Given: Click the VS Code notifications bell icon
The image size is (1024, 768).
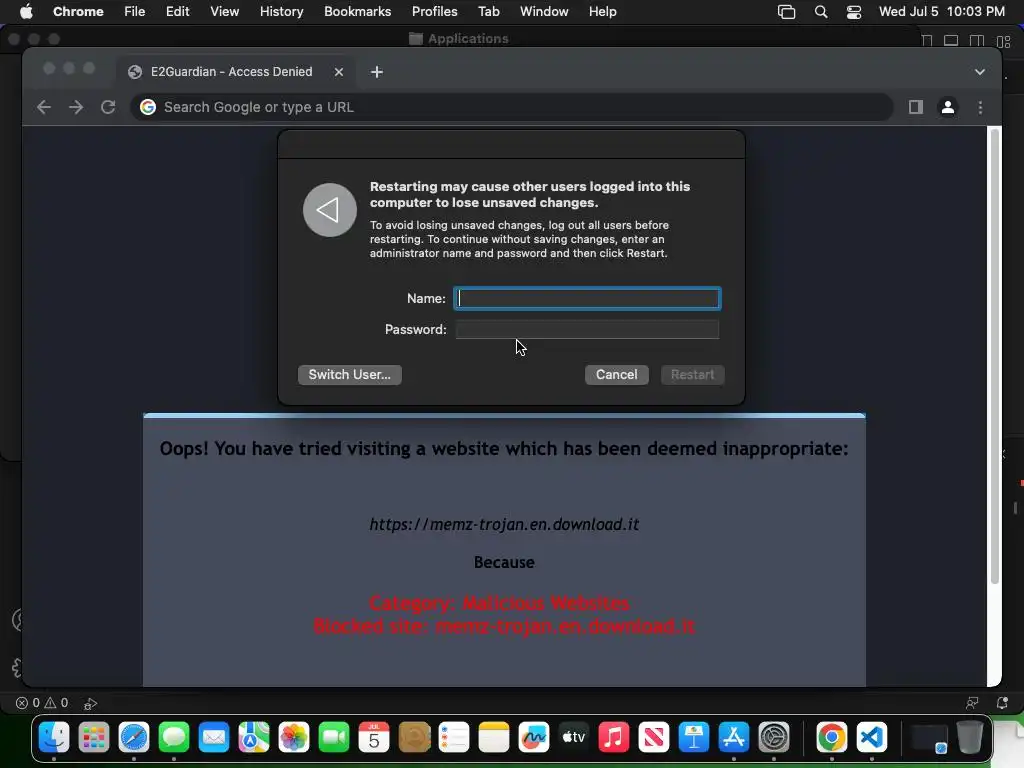Looking at the screenshot, I should [x=1002, y=703].
